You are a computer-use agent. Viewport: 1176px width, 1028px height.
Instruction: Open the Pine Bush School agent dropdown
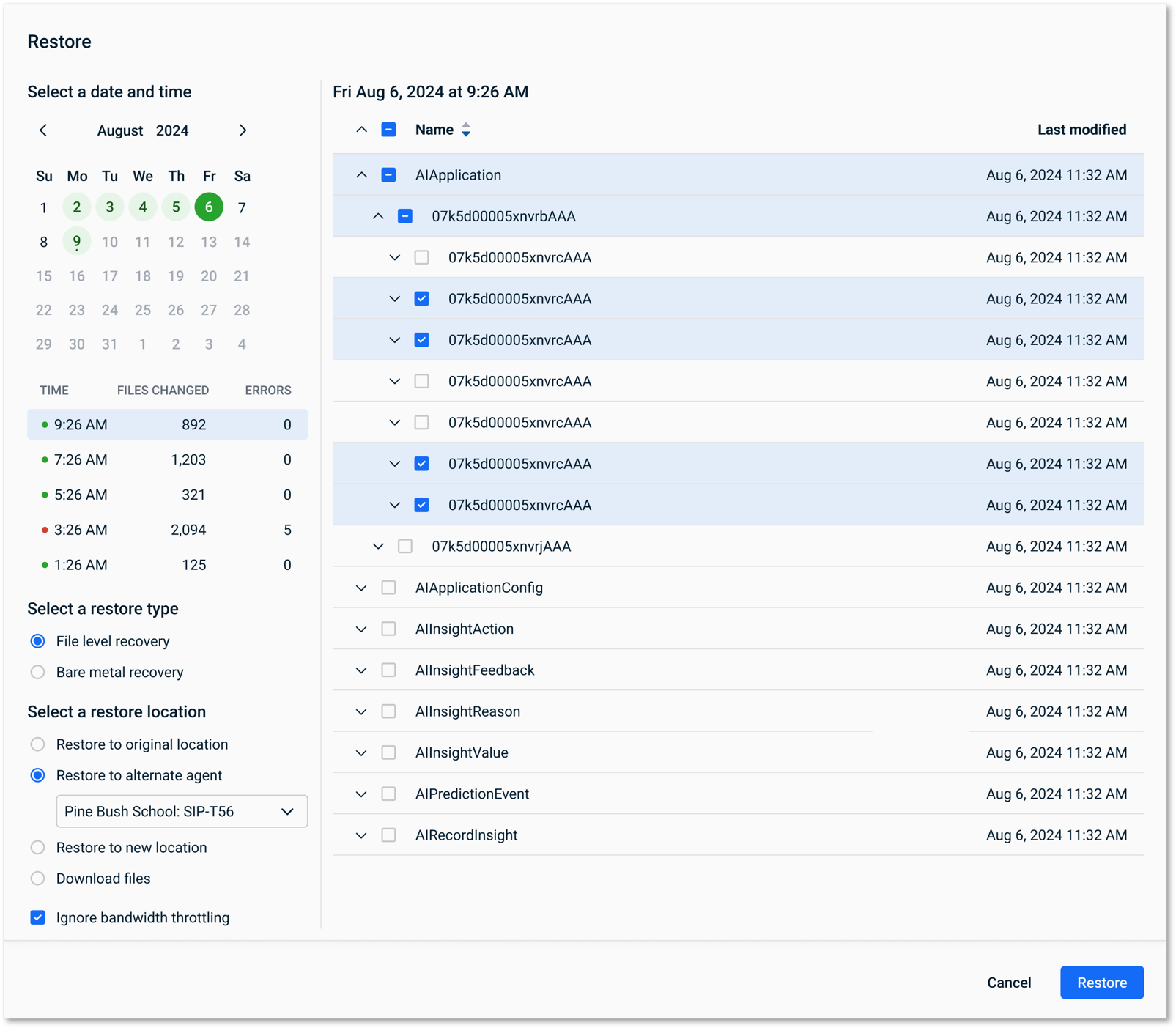point(181,811)
